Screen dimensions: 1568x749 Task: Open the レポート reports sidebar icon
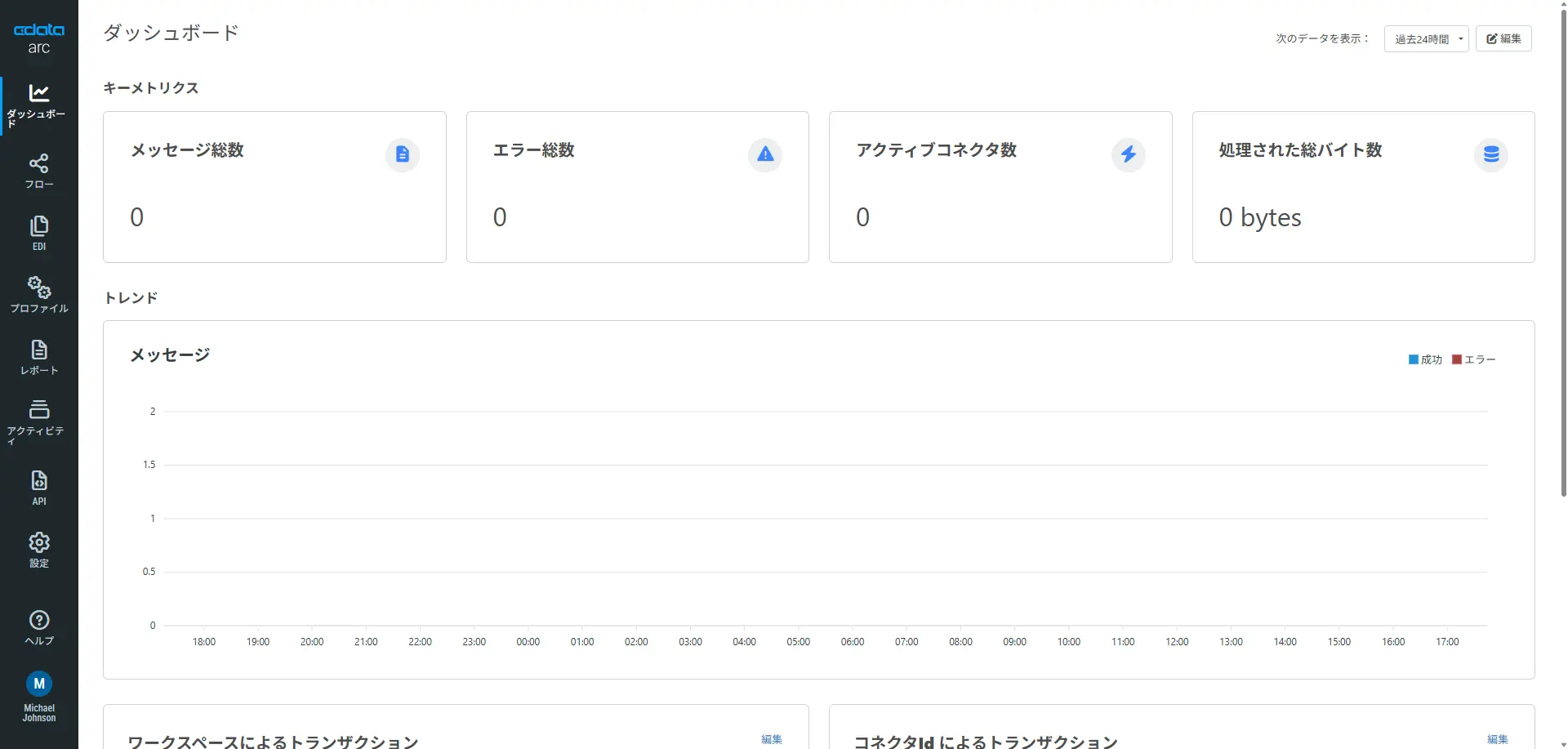click(x=39, y=350)
